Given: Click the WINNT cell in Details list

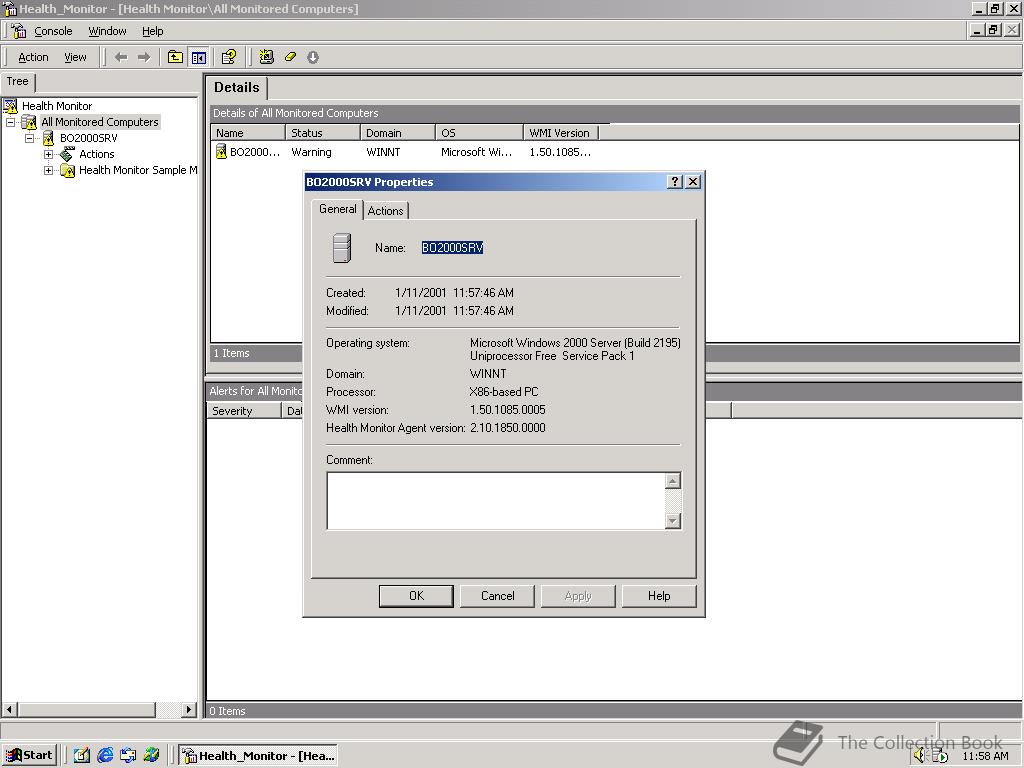Looking at the screenshot, I should 383,152.
